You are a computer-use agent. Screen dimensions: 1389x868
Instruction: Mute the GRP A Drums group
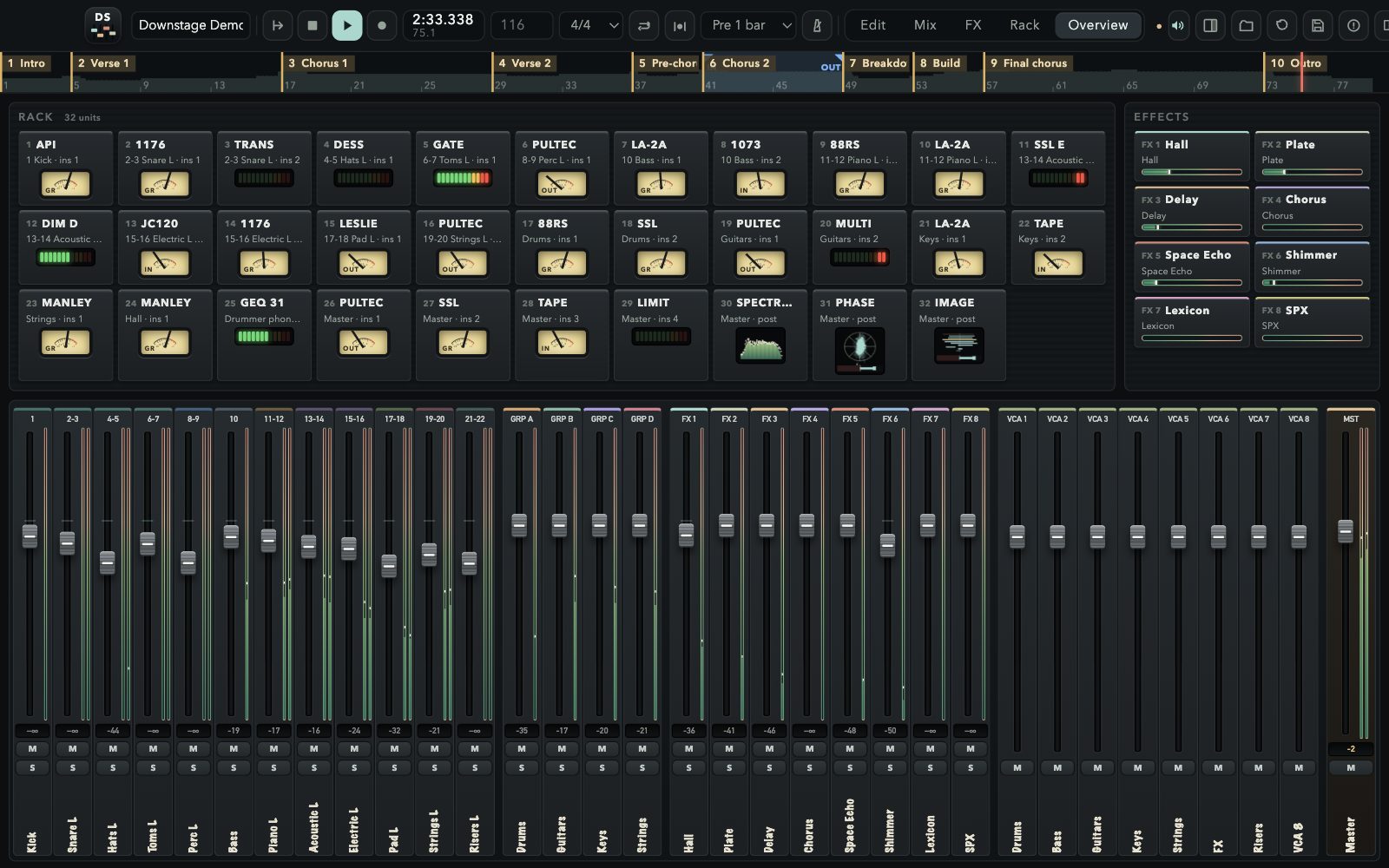click(521, 749)
